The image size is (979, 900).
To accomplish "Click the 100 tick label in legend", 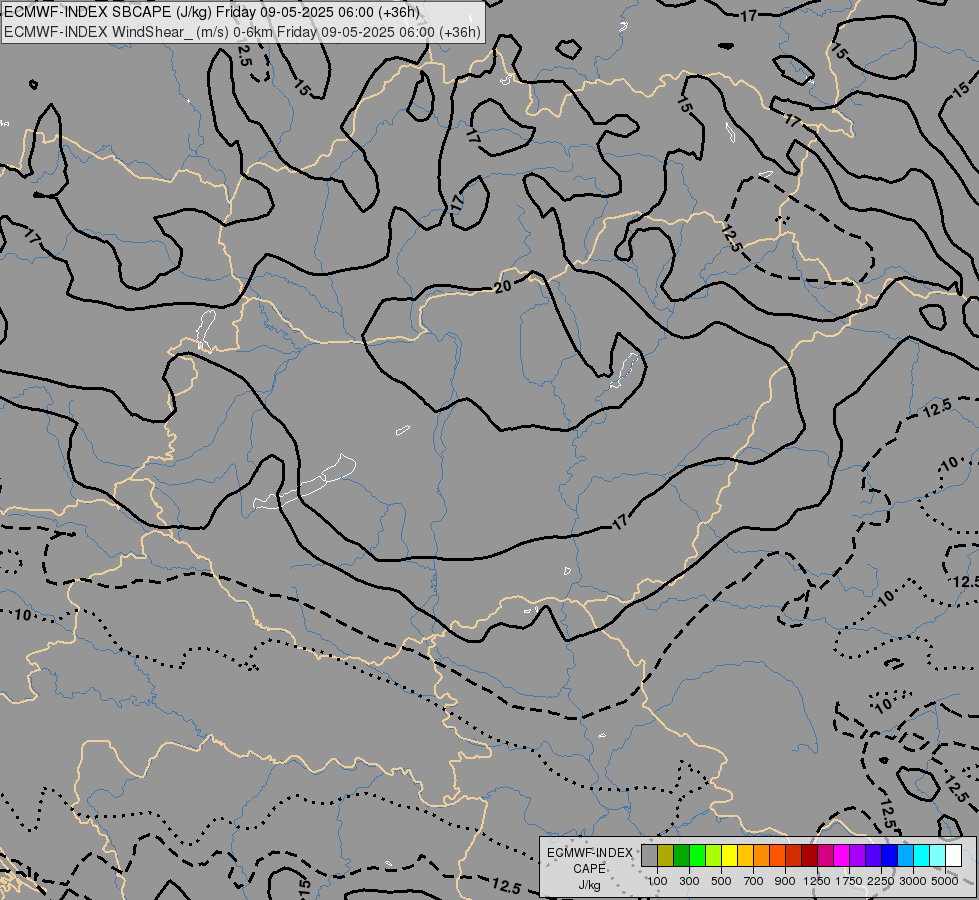I will point(657,881).
